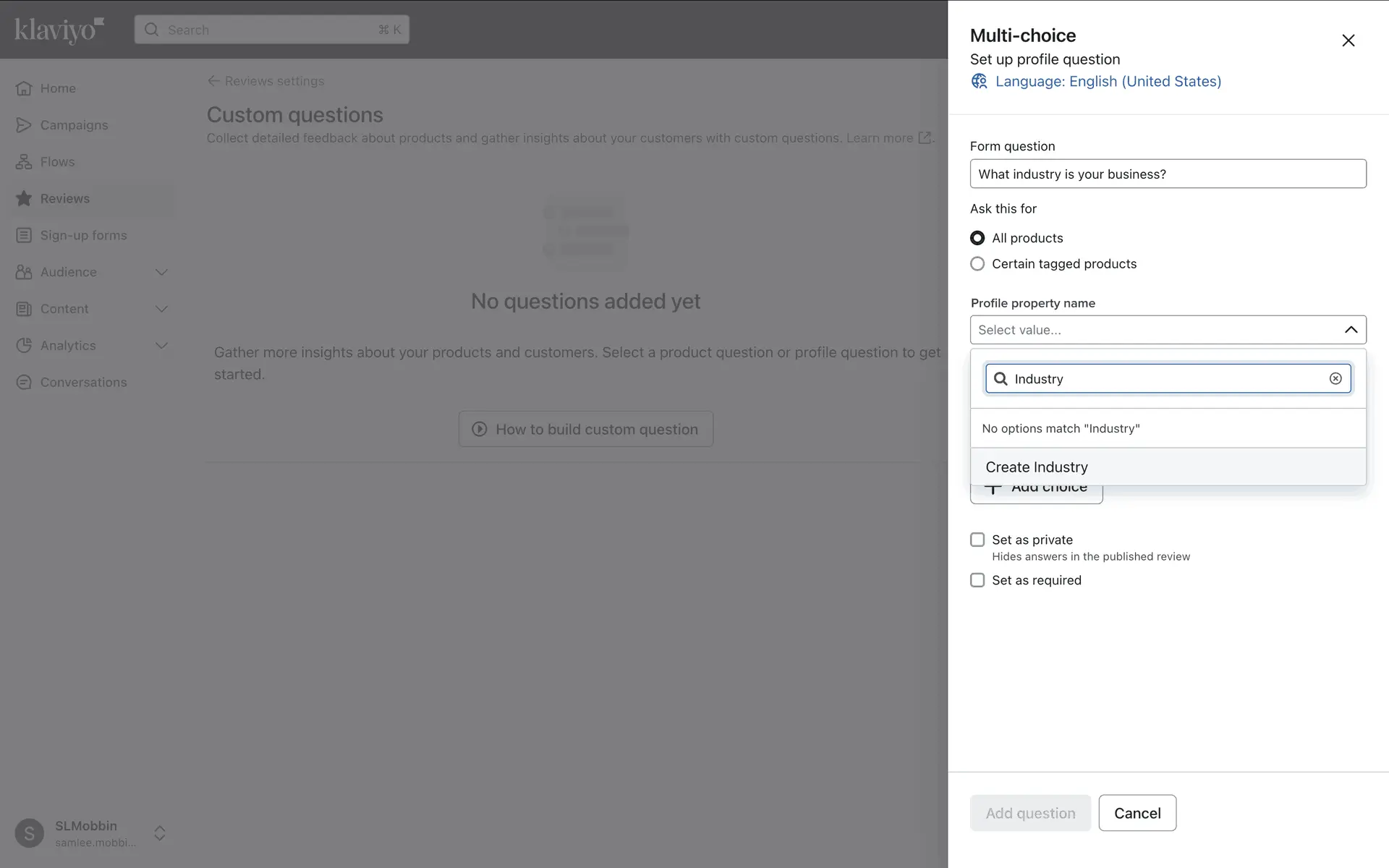Click the Conversations chat icon

(x=24, y=383)
